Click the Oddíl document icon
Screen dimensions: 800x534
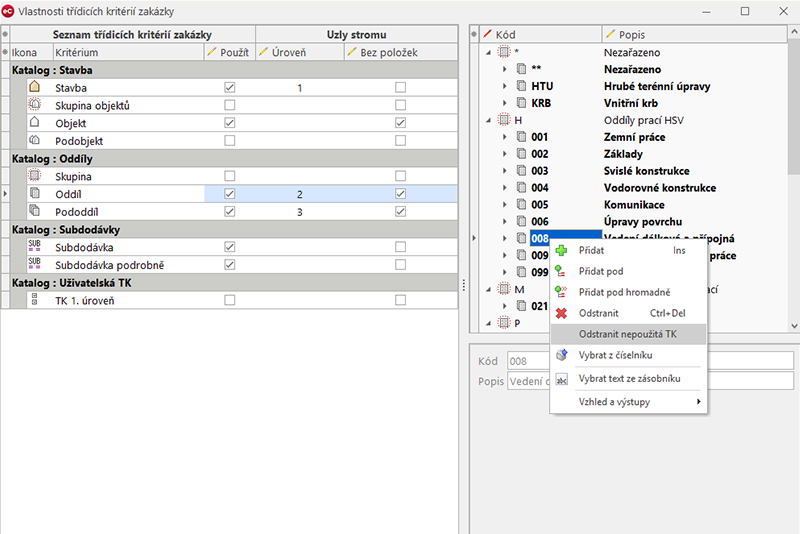tap(35, 193)
